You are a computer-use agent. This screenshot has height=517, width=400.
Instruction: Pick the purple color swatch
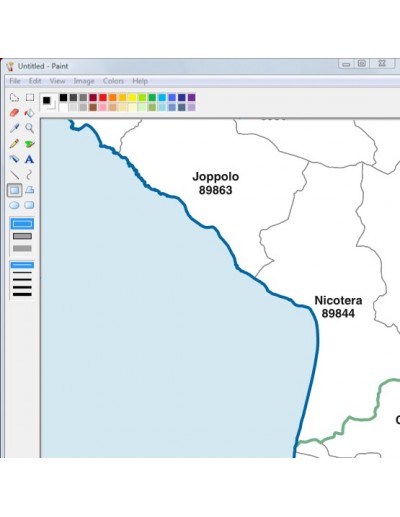191,97
